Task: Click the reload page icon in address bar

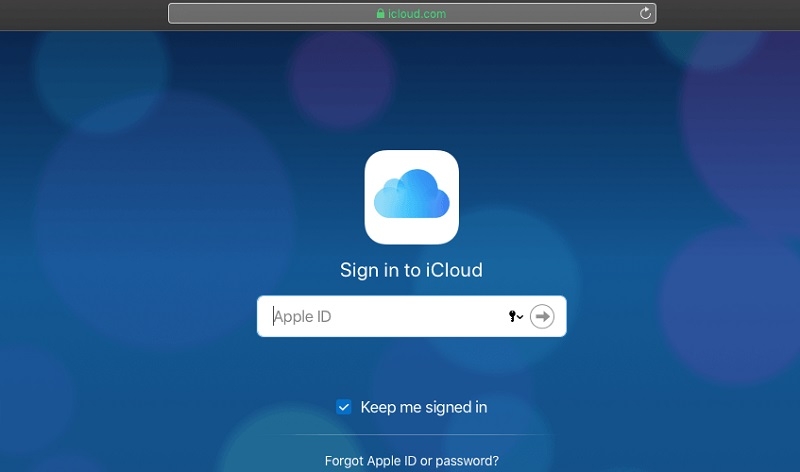Action: [645, 13]
